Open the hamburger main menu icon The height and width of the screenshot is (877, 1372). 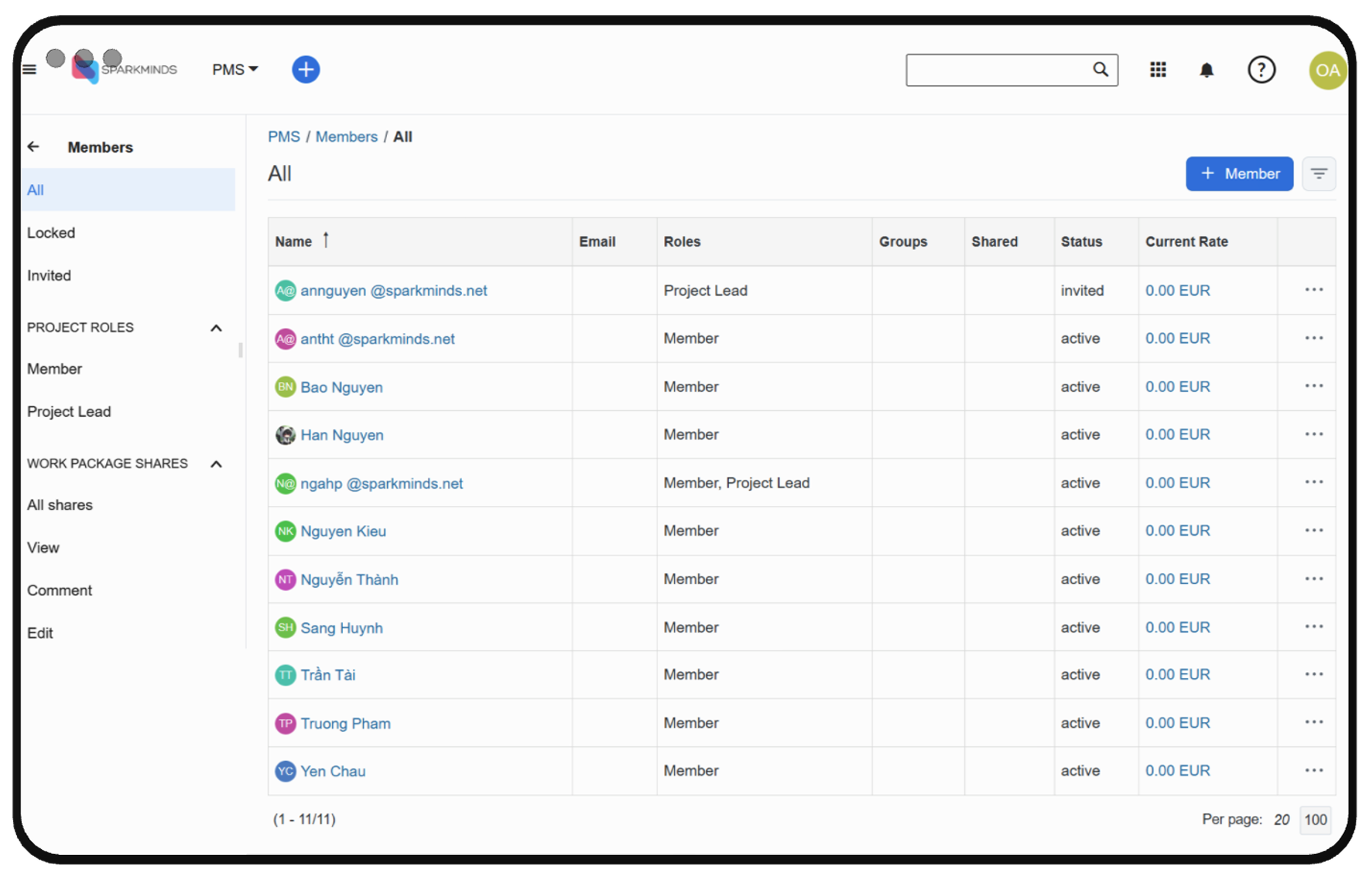coord(29,69)
